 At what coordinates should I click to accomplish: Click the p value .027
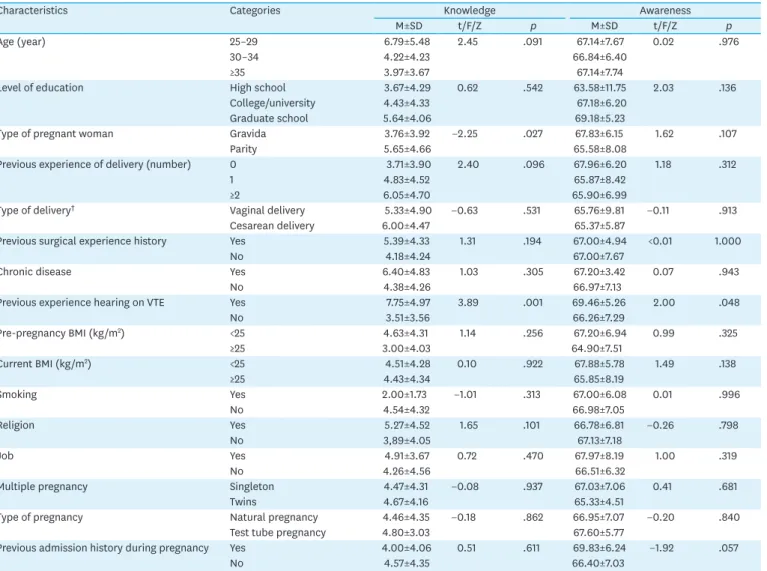click(533, 134)
